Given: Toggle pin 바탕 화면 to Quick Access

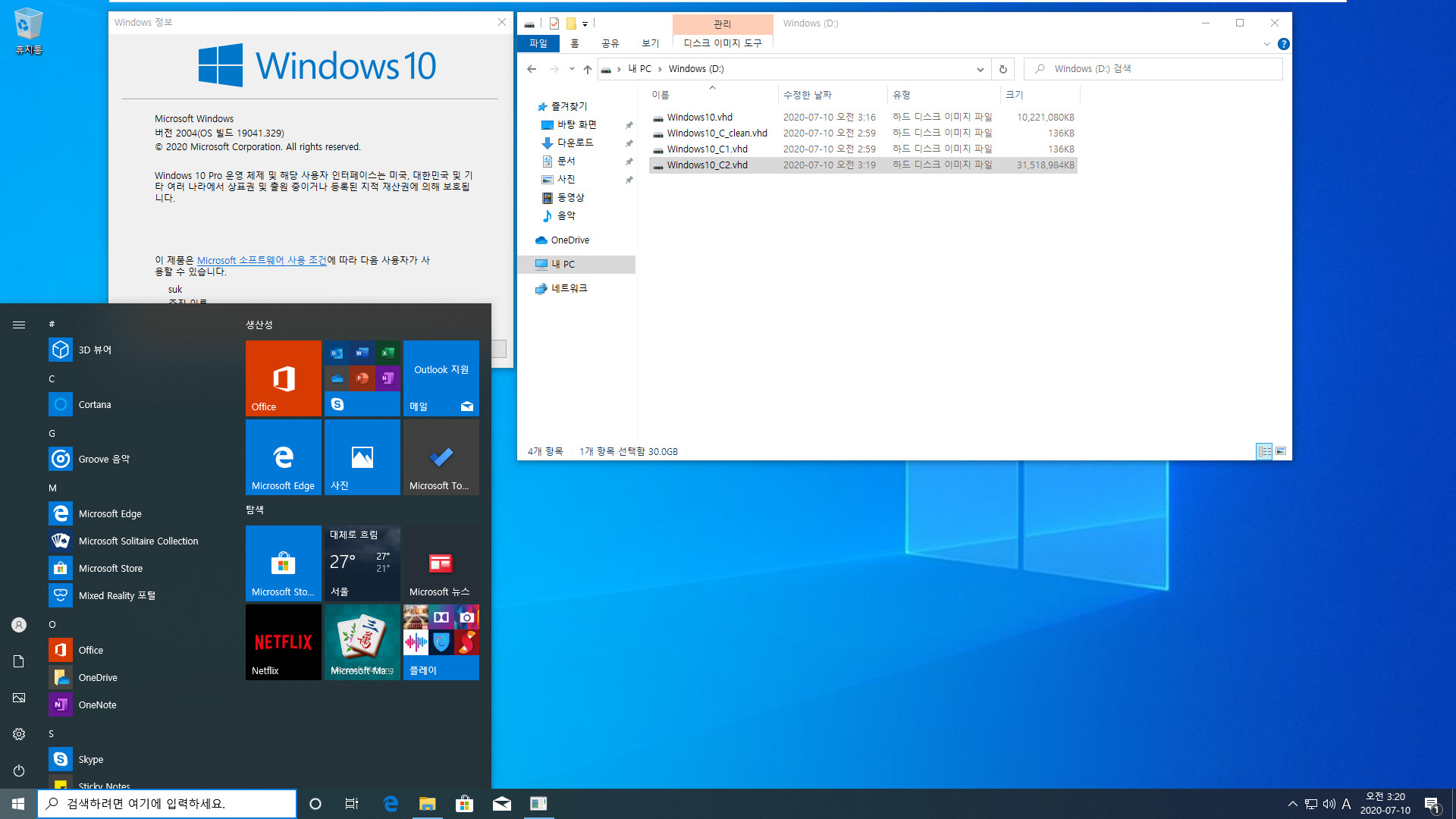Looking at the screenshot, I should click(x=628, y=124).
